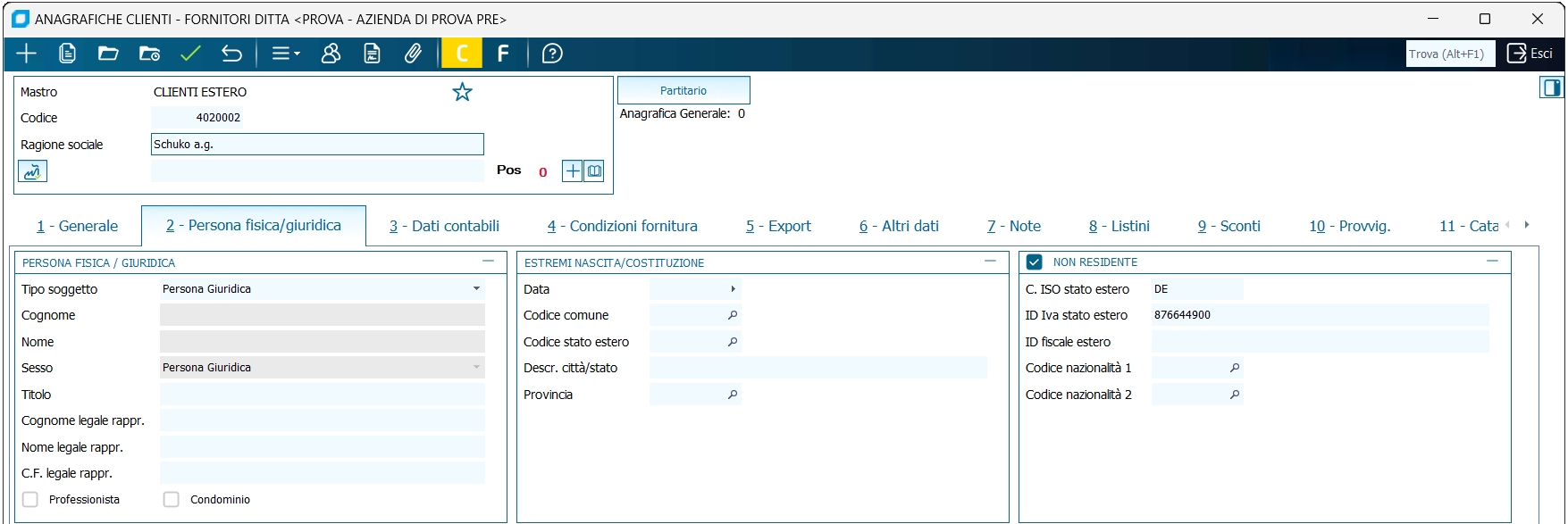
Task: Click the plus icon next to Pos
Action: tap(573, 171)
